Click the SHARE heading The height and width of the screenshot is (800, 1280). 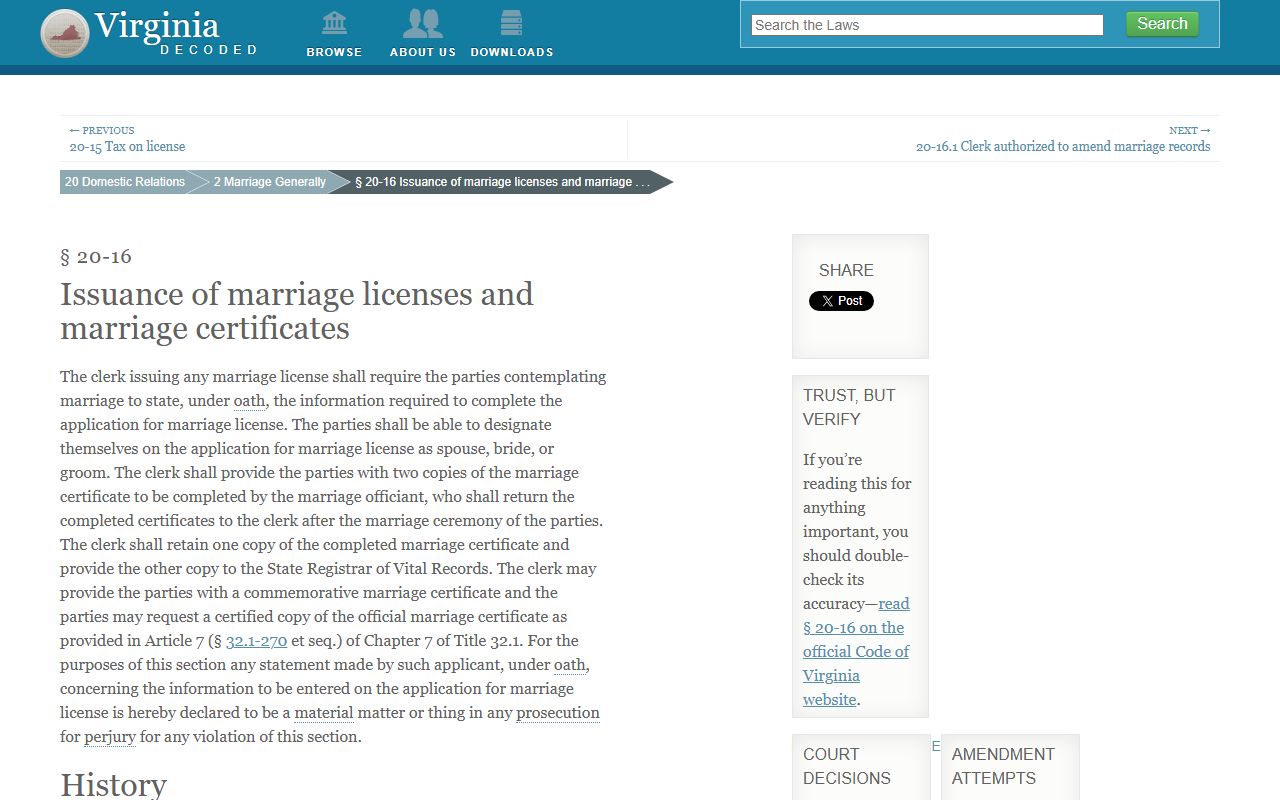pyautogui.click(x=846, y=270)
